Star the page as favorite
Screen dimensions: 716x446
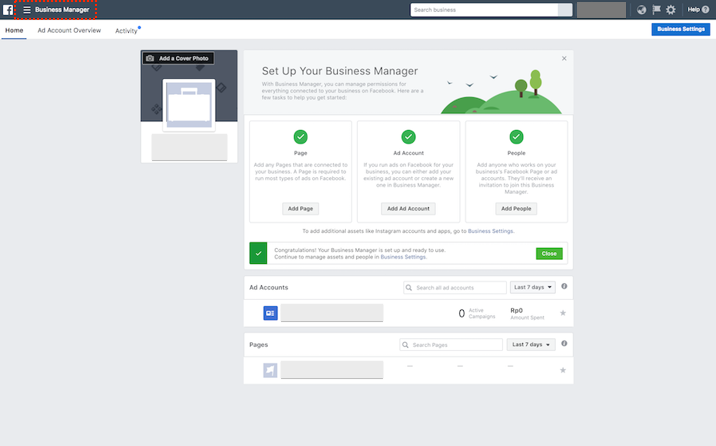click(x=563, y=370)
